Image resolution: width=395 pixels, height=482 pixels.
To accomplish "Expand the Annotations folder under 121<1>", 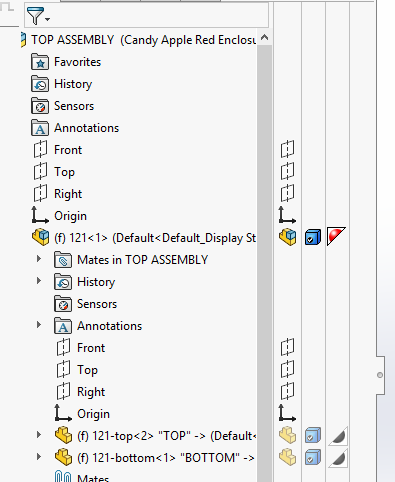I will (39, 325).
